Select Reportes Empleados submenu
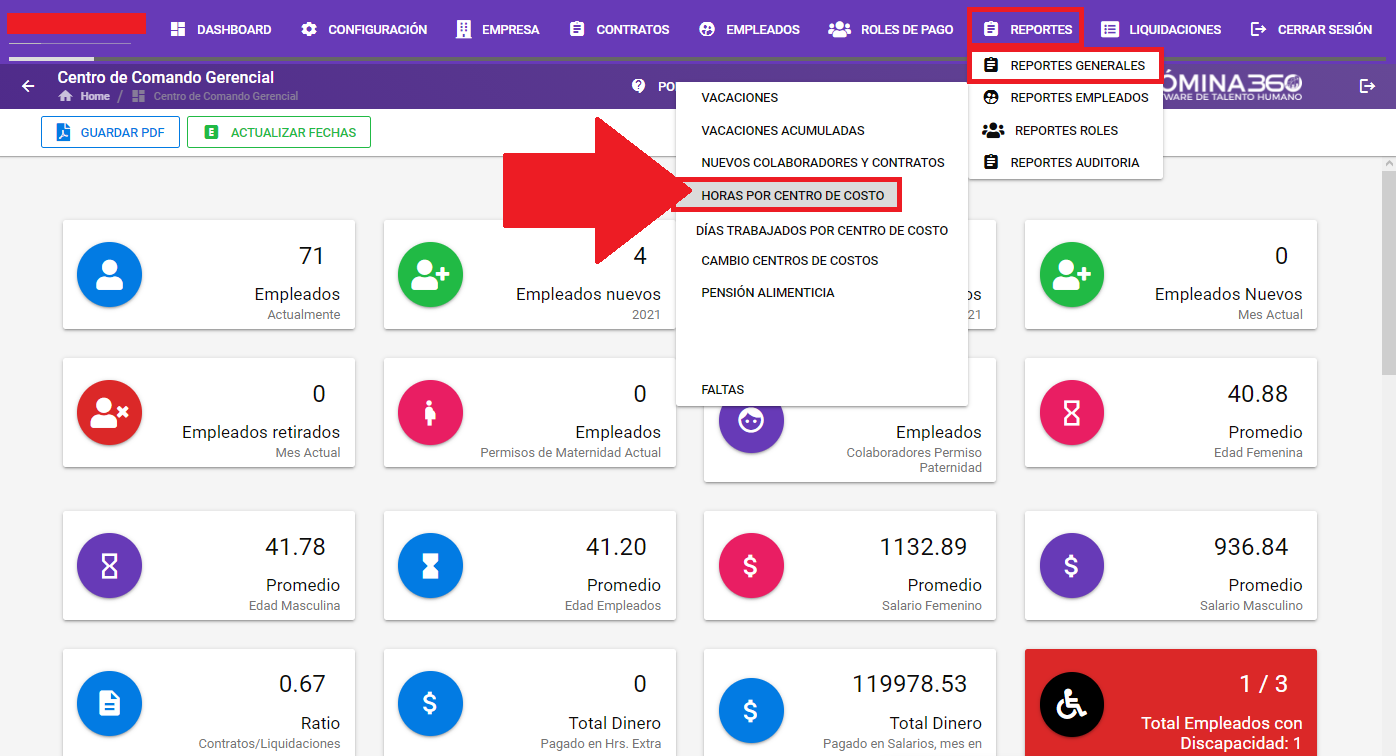Viewport: 1396px width, 756px height. click(1065, 98)
